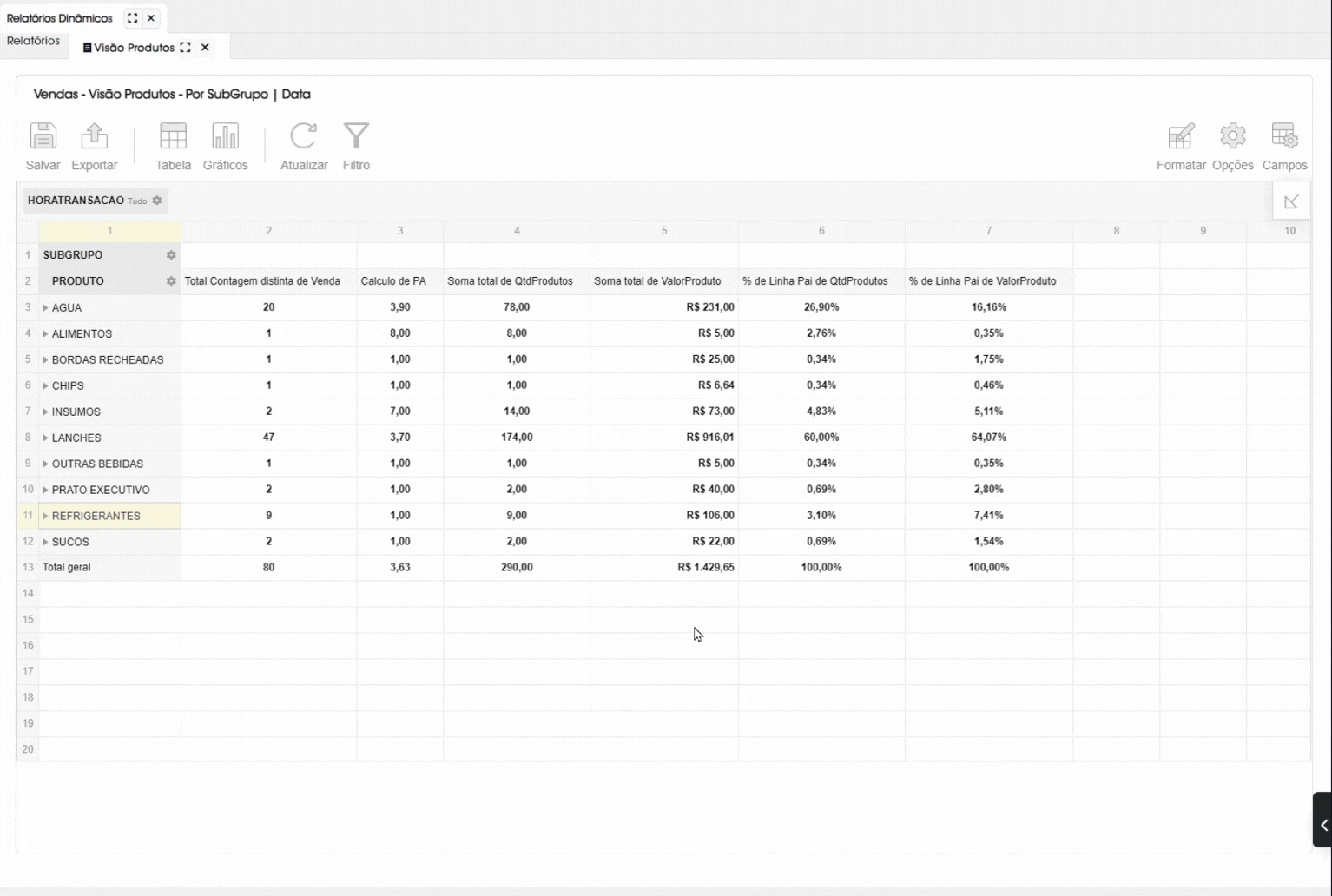Select the R$ 40,00 cell
This screenshot has height=896, width=1332.
click(x=664, y=490)
